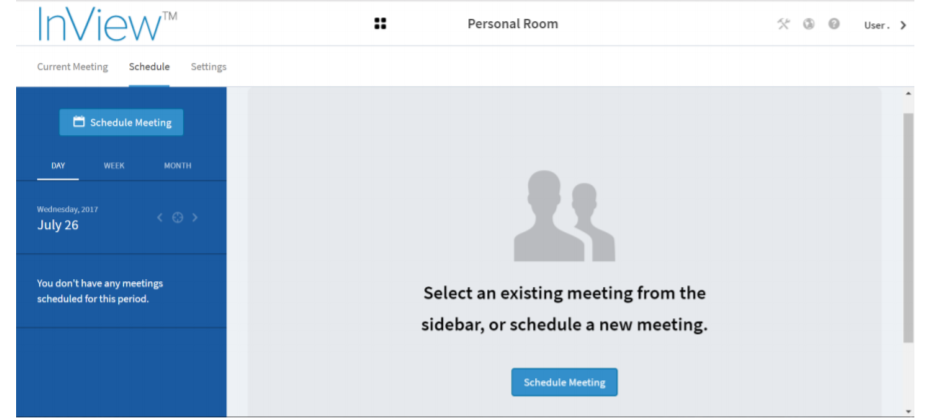The width and height of the screenshot is (943, 420).
Task: Switch calendar to MONTH view
Action: point(178,166)
